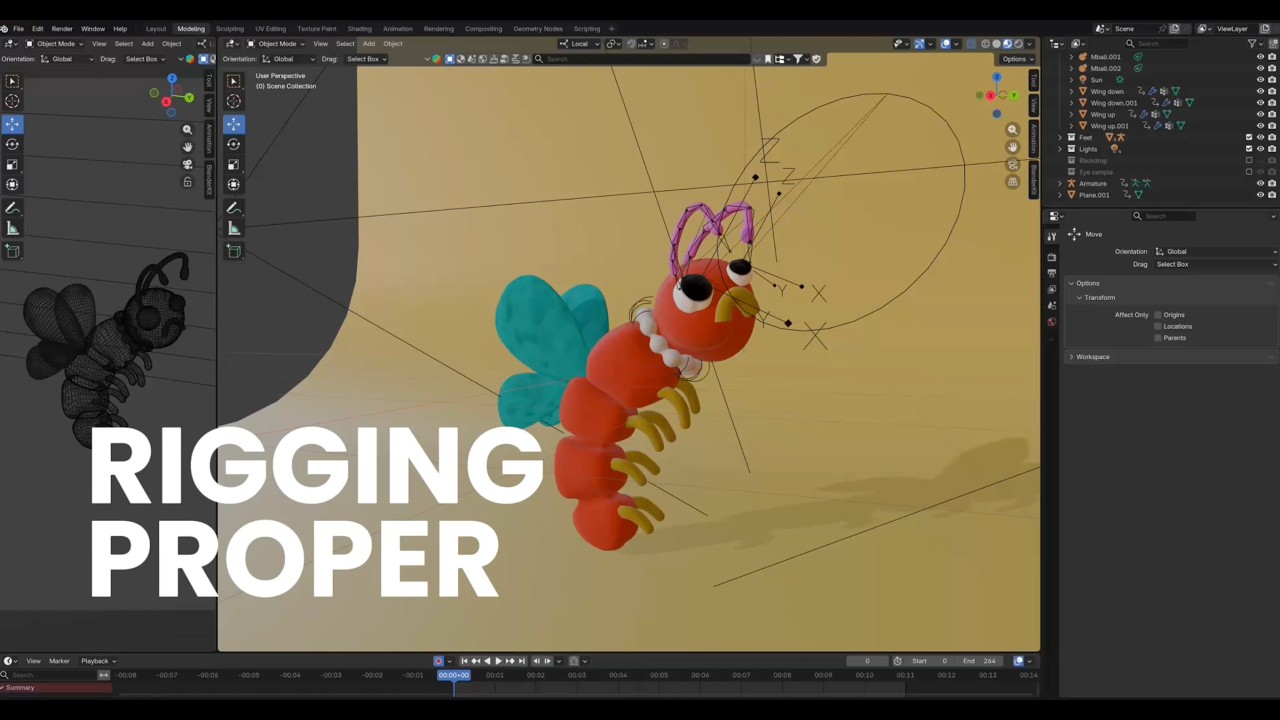This screenshot has width=1280, height=720.
Task: Click the zoom magnifier icon in main viewport
Action: pos(1012,130)
